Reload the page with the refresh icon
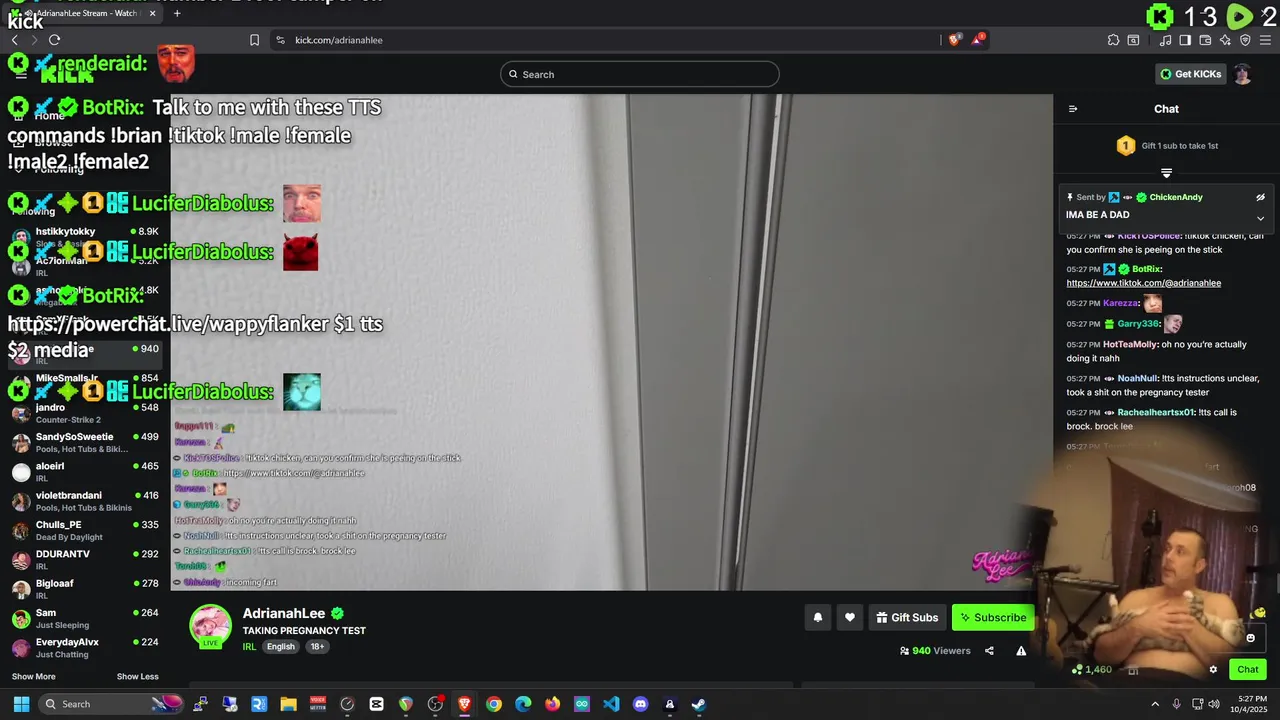The width and height of the screenshot is (1280, 720). coord(54,40)
